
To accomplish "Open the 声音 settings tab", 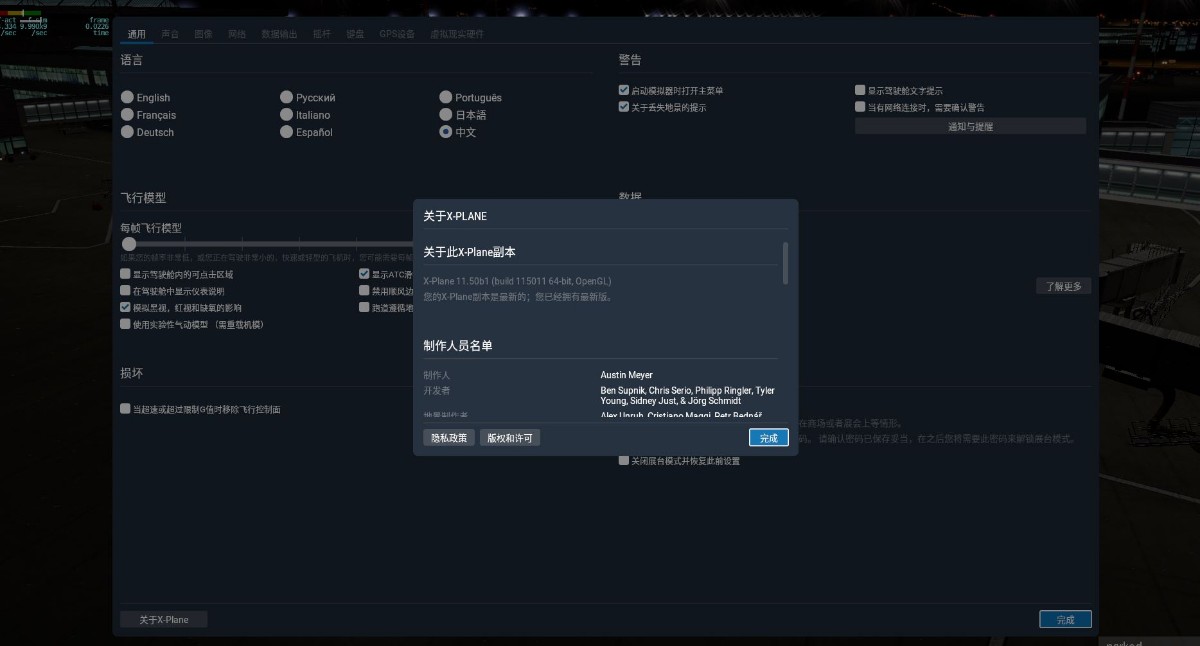I will (x=170, y=34).
